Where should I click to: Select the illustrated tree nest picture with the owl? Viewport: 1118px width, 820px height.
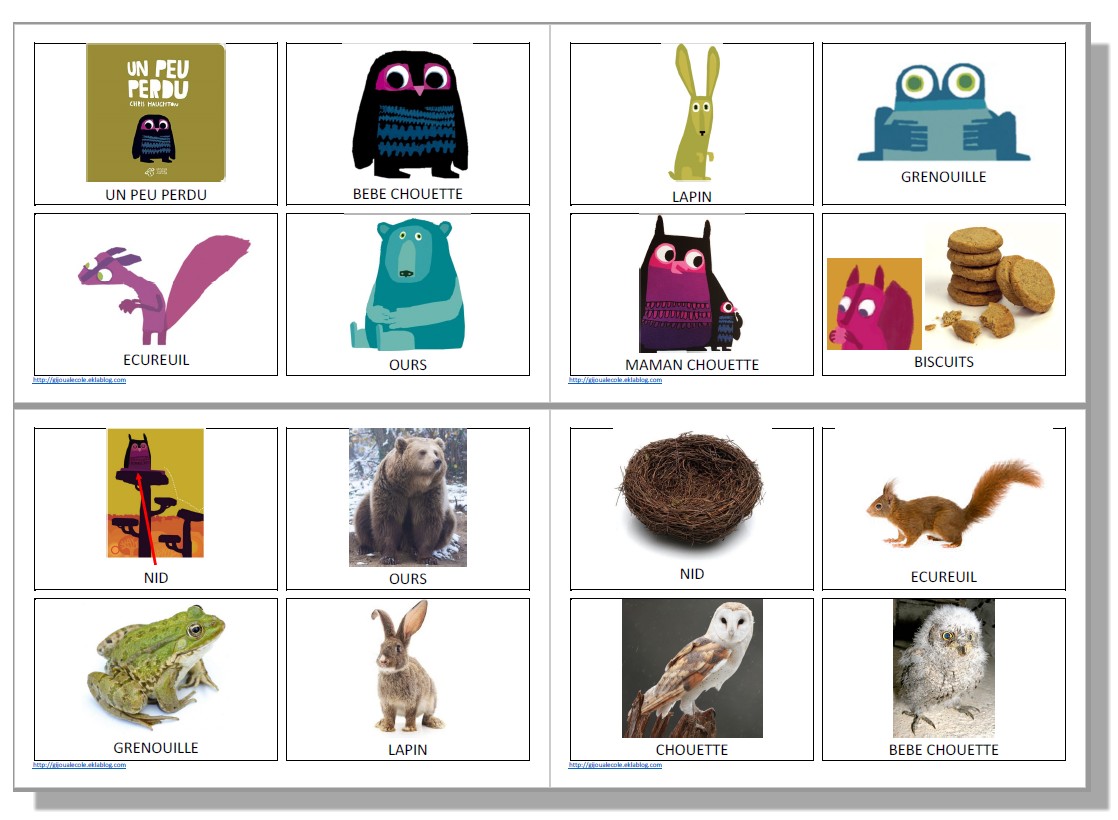tap(155, 493)
